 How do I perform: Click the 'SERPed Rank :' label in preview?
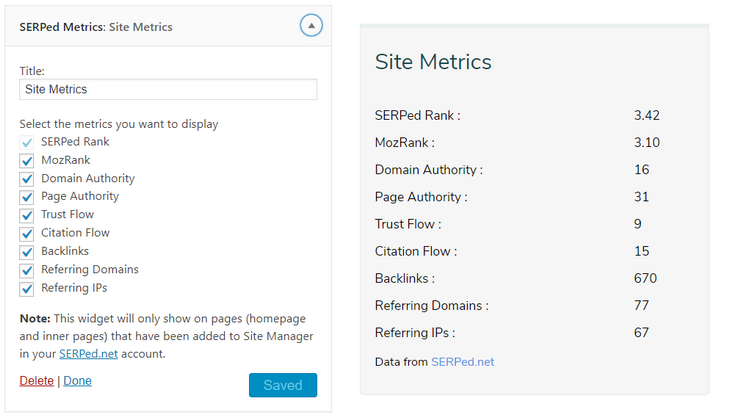point(418,115)
